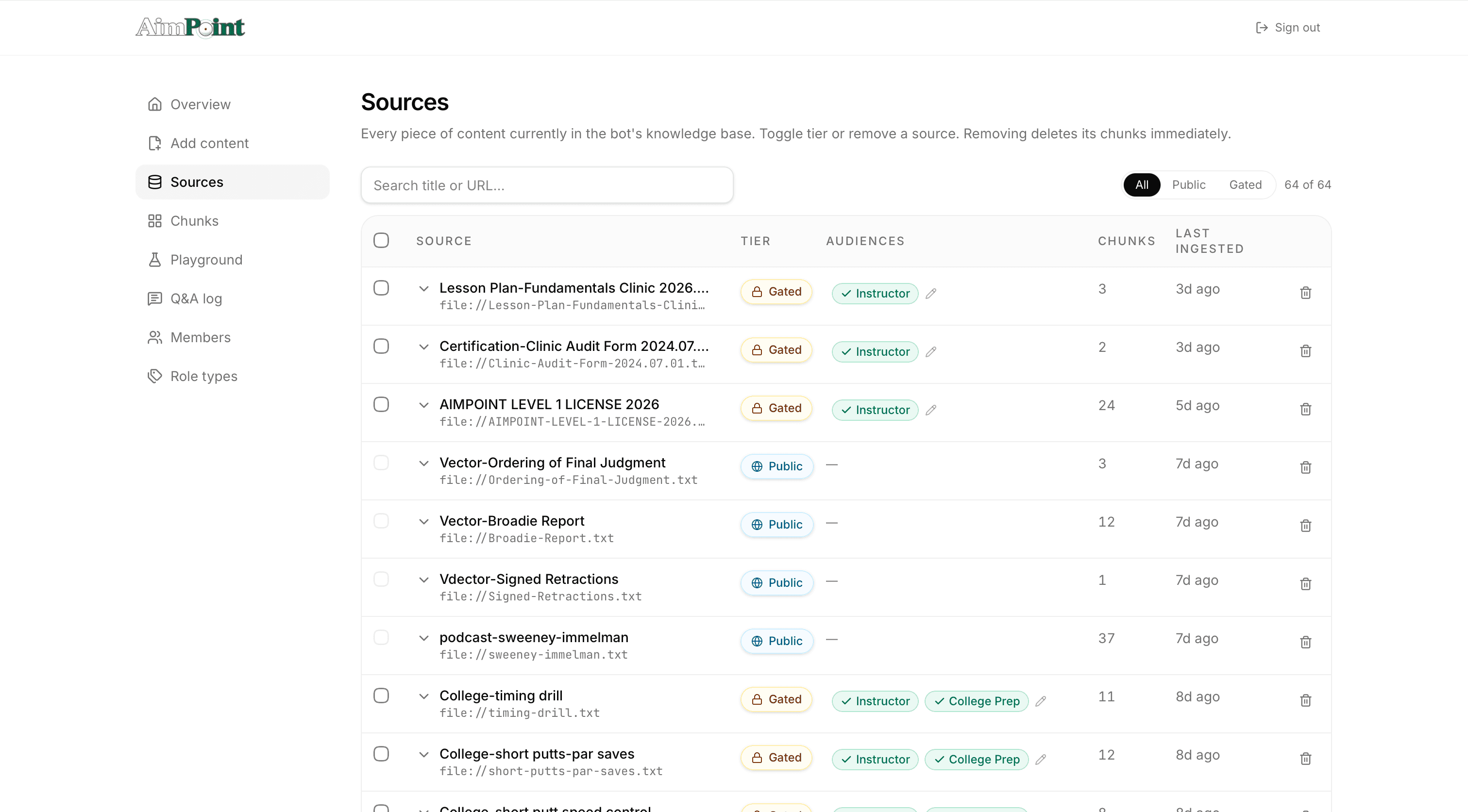Open the Members page
The image size is (1468, 812).
[x=233, y=337]
